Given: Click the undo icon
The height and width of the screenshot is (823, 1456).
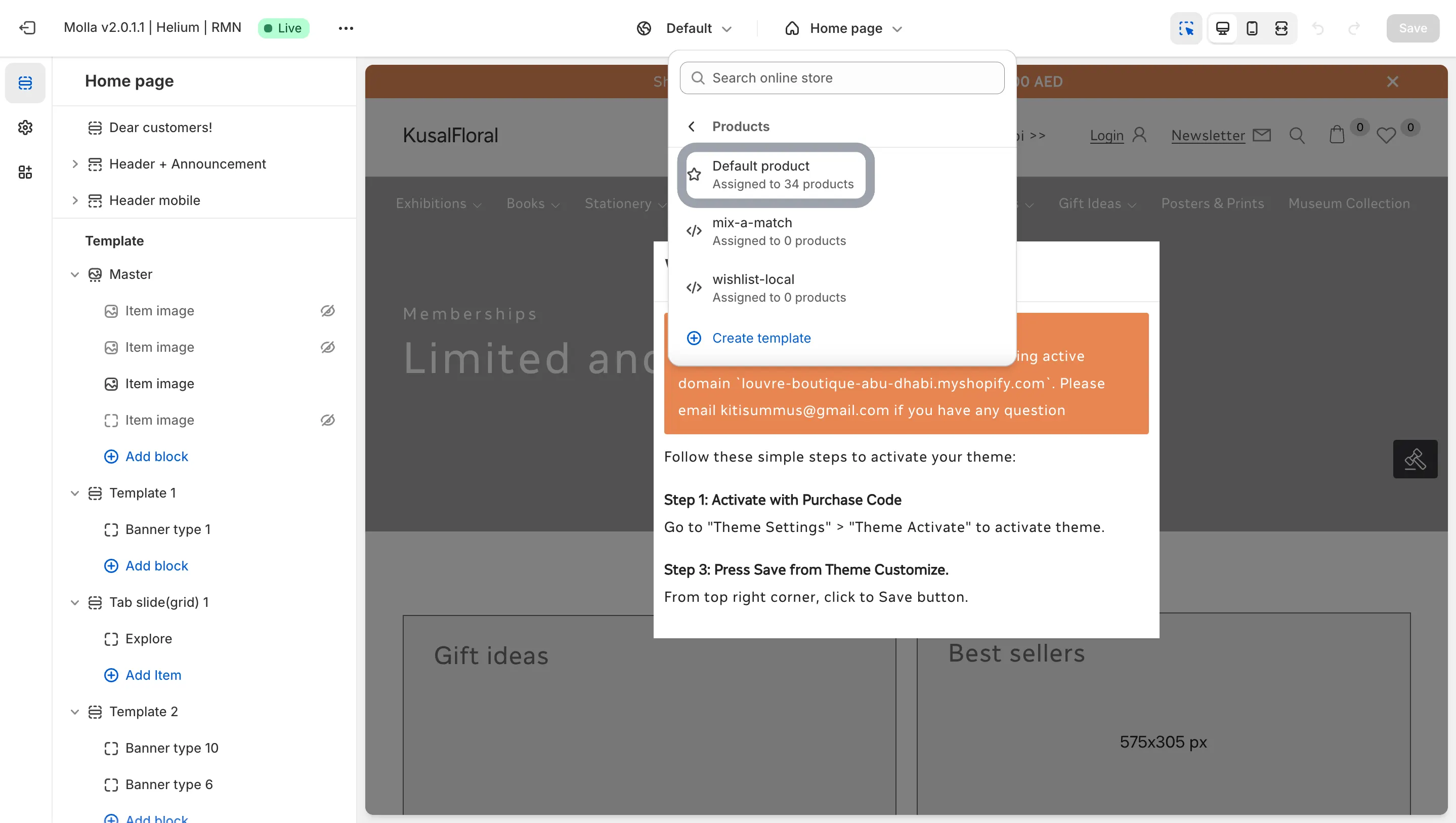Looking at the screenshot, I should (1318, 27).
